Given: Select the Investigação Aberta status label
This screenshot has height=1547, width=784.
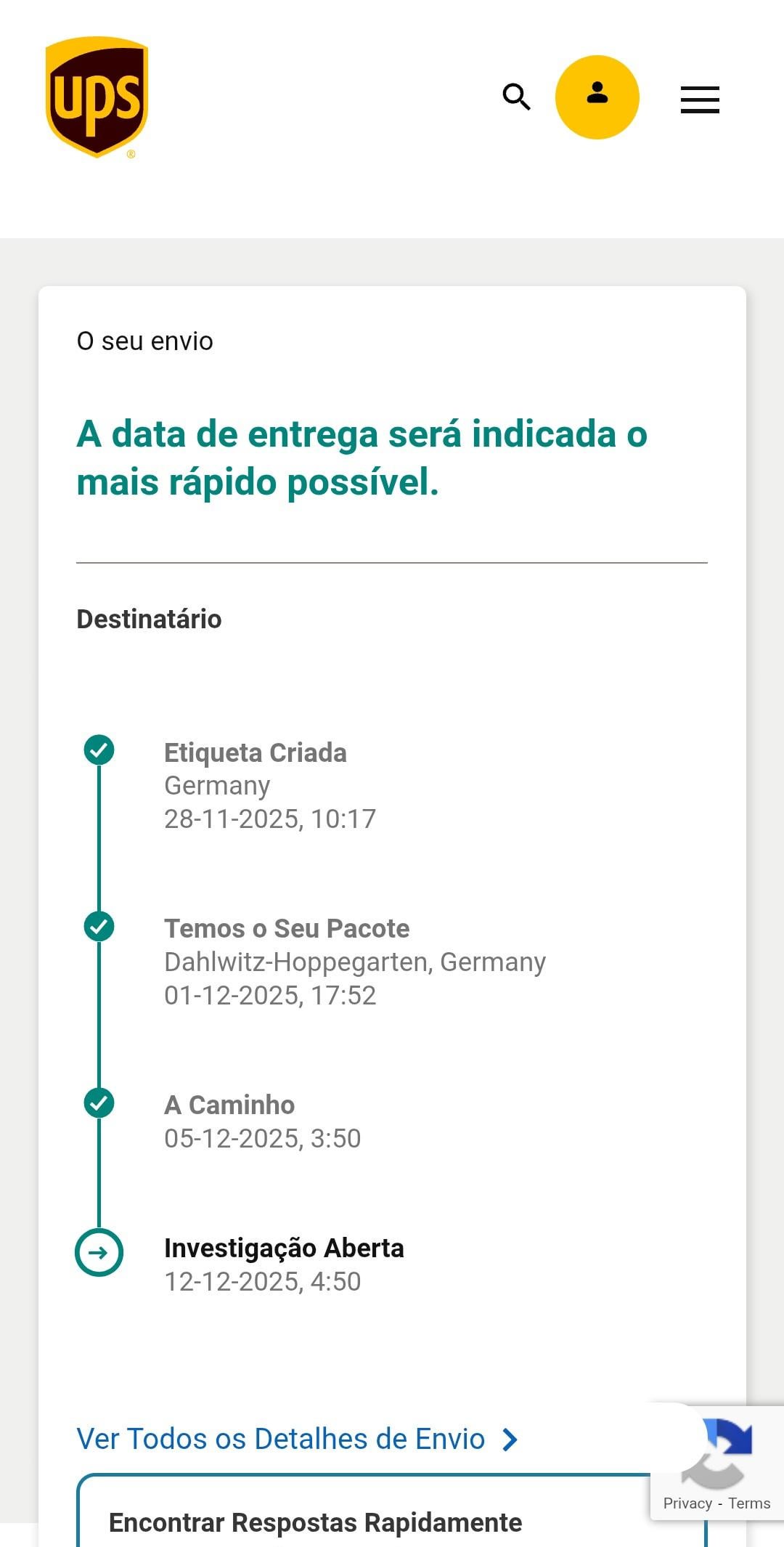Looking at the screenshot, I should coord(284,1248).
